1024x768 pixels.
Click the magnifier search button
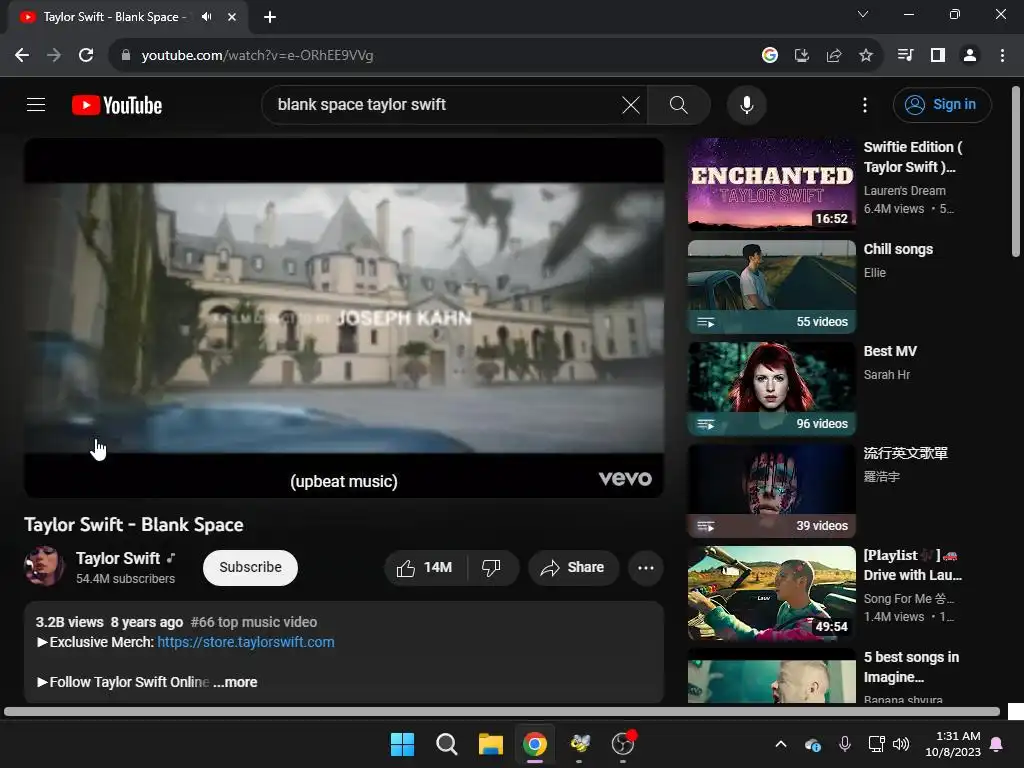(x=679, y=104)
